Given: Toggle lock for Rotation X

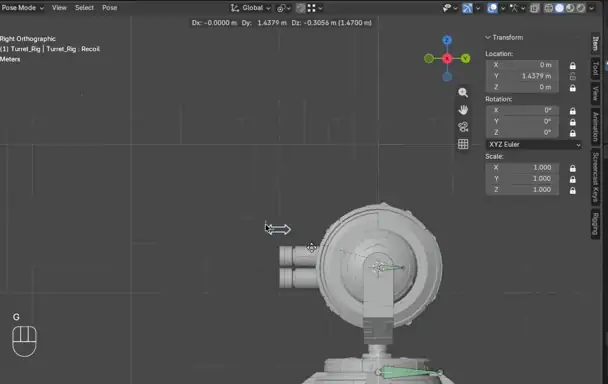Looking at the screenshot, I should pyautogui.click(x=573, y=111).
